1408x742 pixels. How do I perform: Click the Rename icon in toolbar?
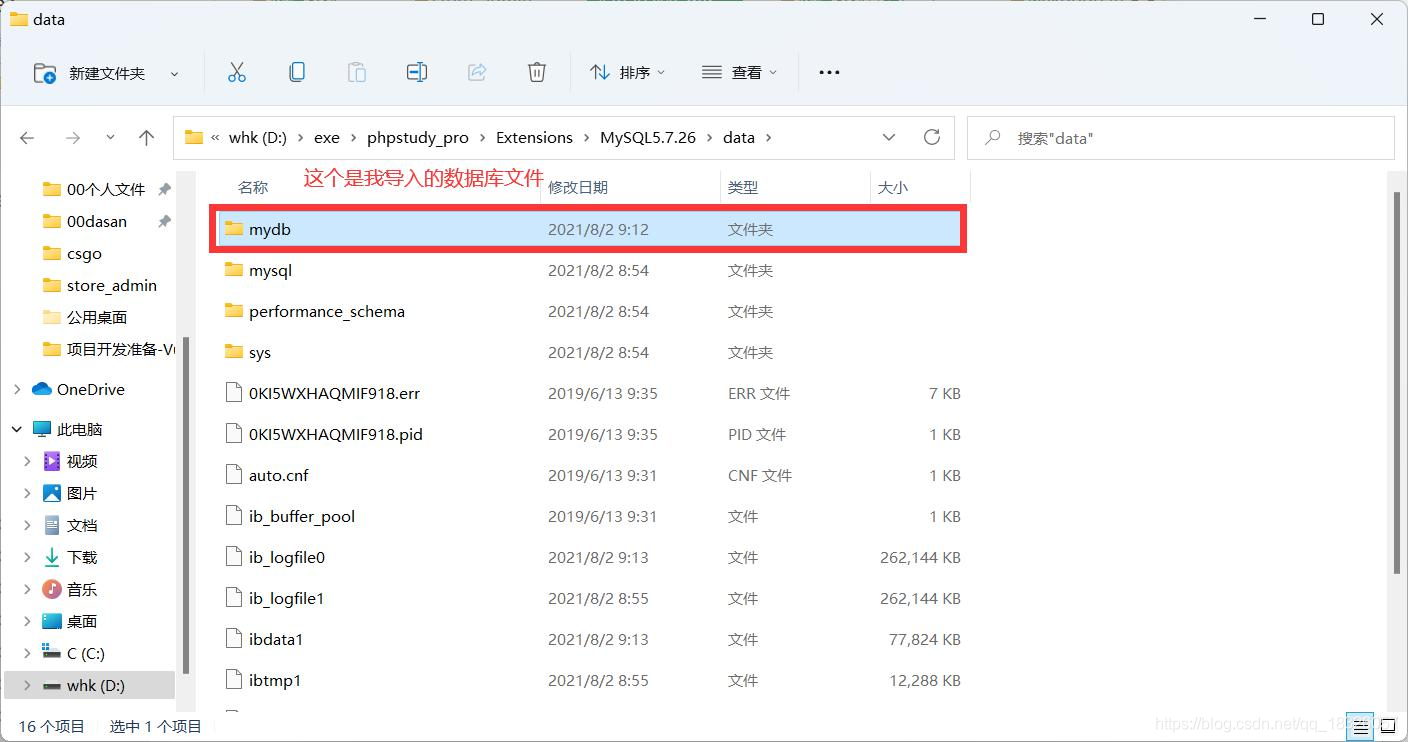pyautogui.click(x=417, y=72)
